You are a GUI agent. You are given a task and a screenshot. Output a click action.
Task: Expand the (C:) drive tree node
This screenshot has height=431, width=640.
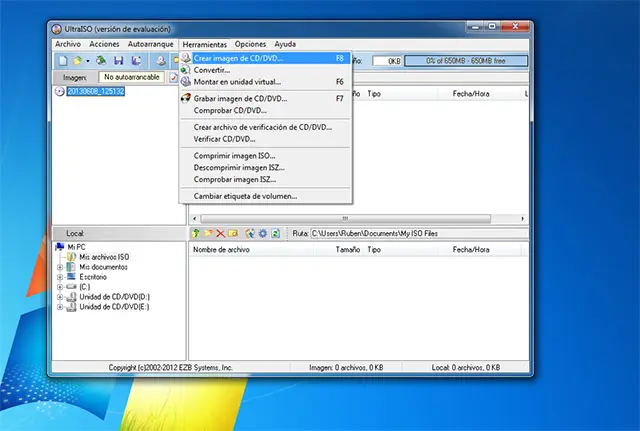60,287
